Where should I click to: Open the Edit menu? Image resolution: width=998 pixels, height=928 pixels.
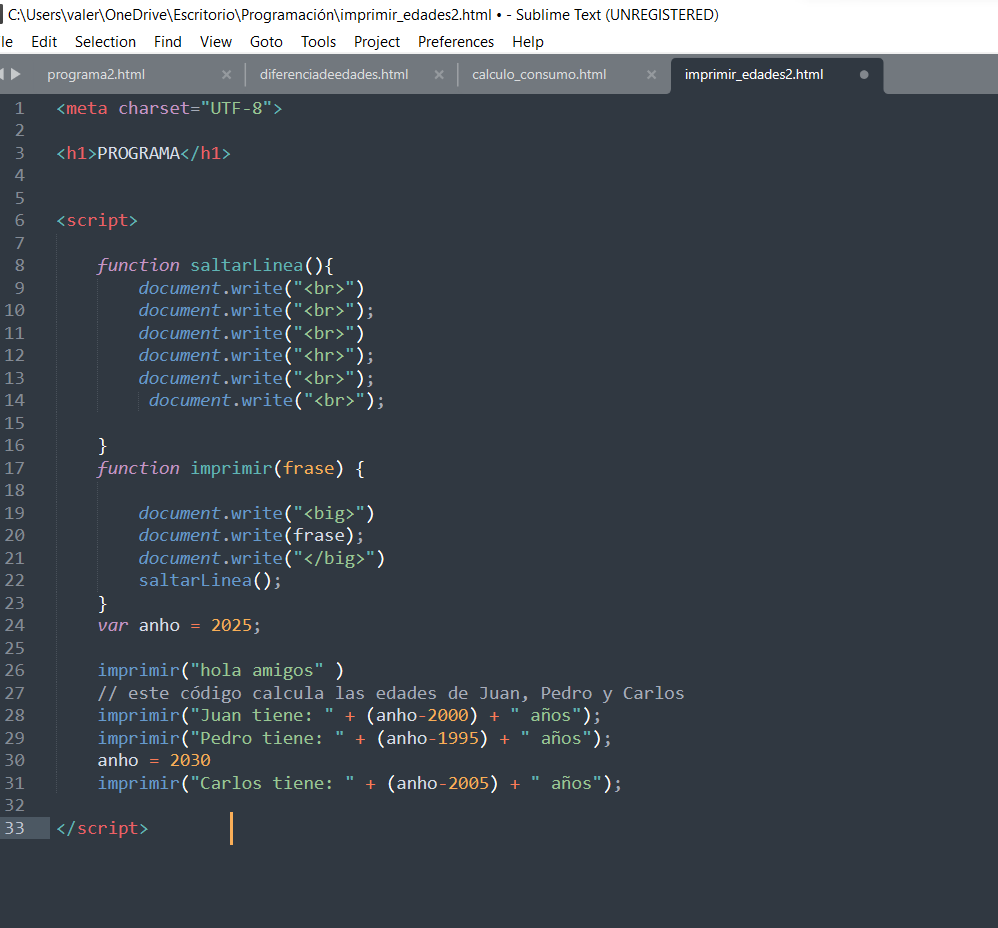[44, 42]
